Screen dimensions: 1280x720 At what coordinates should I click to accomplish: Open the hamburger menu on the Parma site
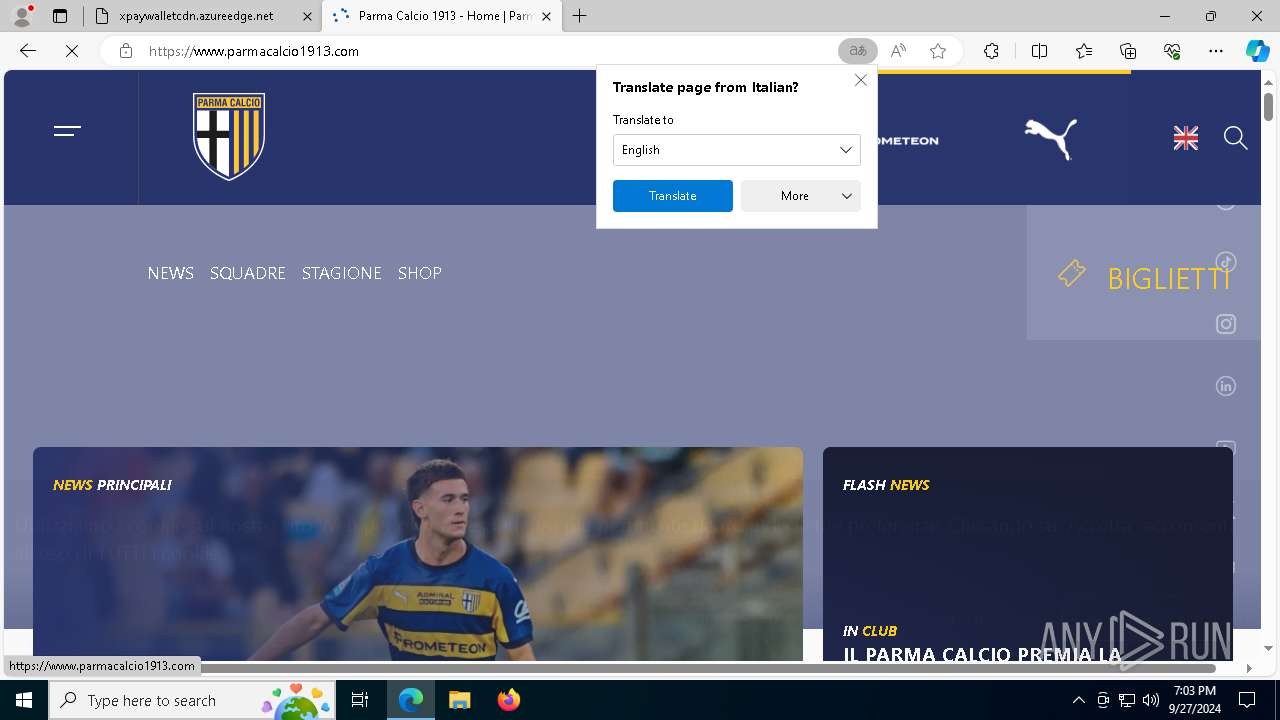click(67, 131)
